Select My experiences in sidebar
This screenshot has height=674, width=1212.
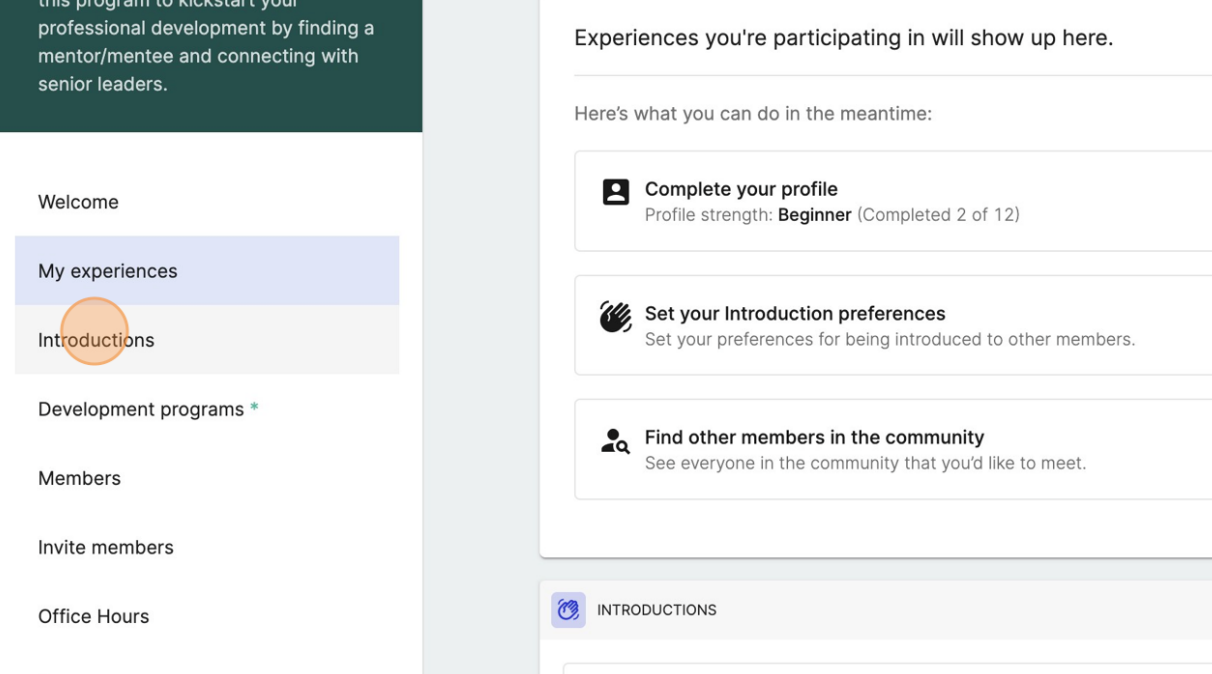click(207, 271)
